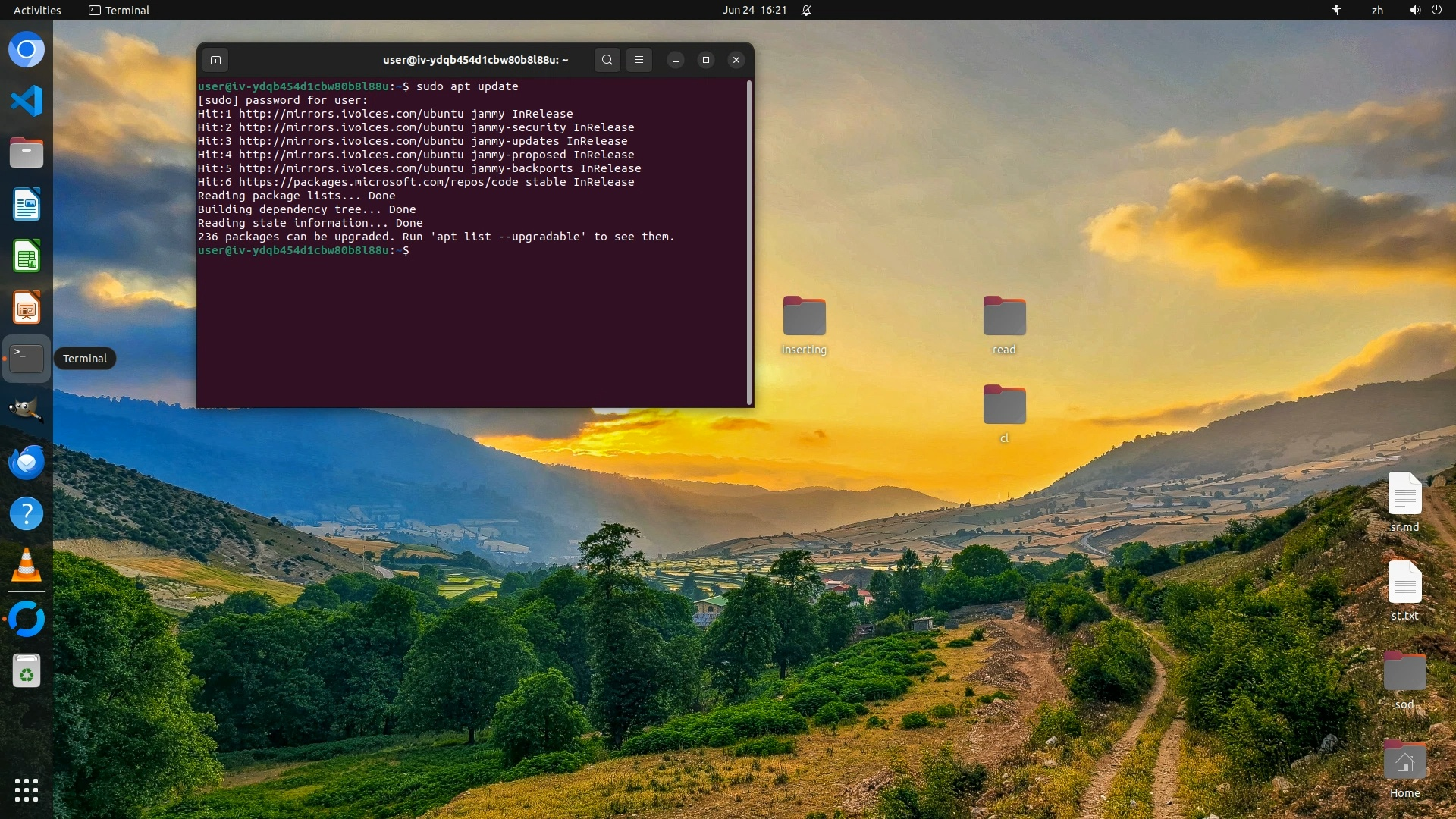
Task: Expand the zh input source menu
Action: click(x=1377, y=10)
